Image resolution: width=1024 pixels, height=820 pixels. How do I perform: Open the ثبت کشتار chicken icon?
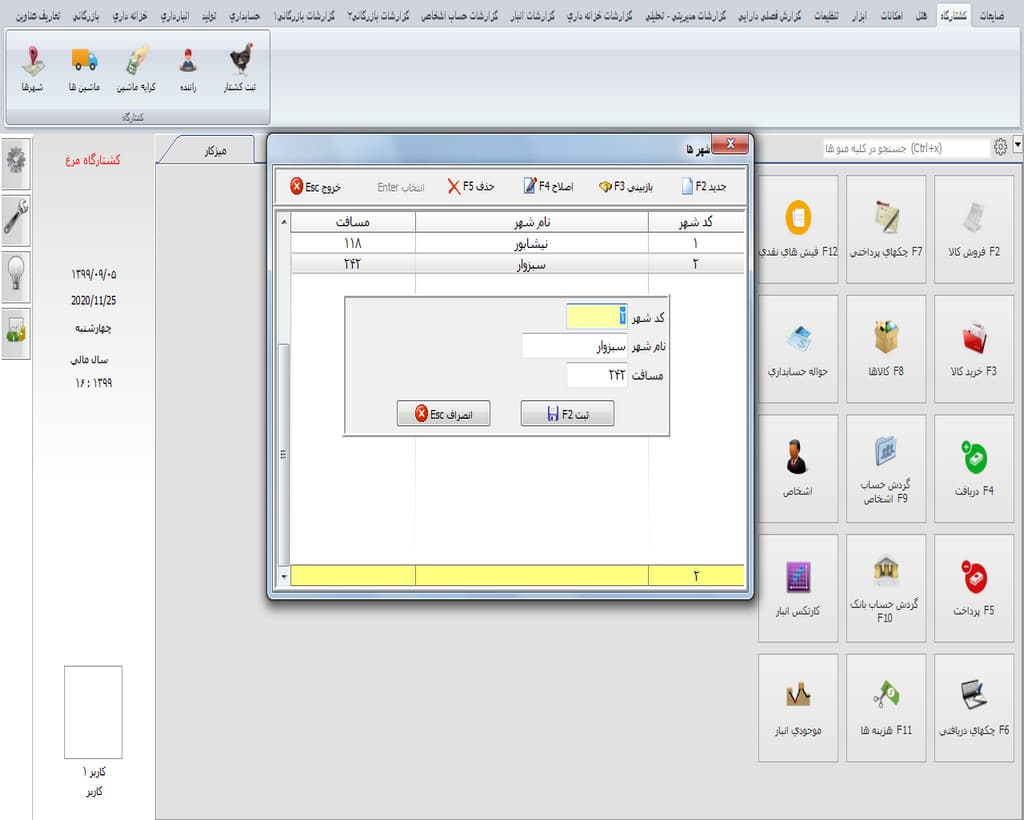click(240, 68)
